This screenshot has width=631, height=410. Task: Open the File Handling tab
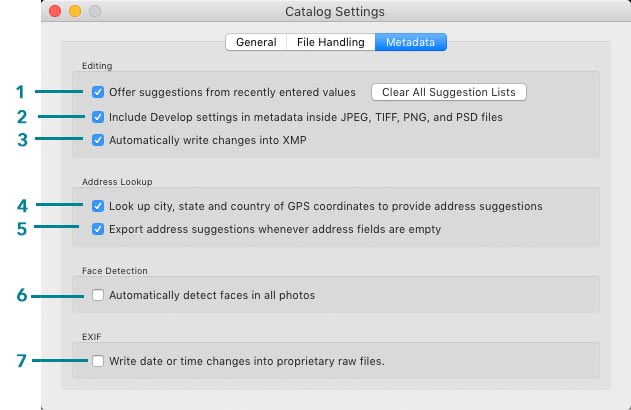click(330, 42)
